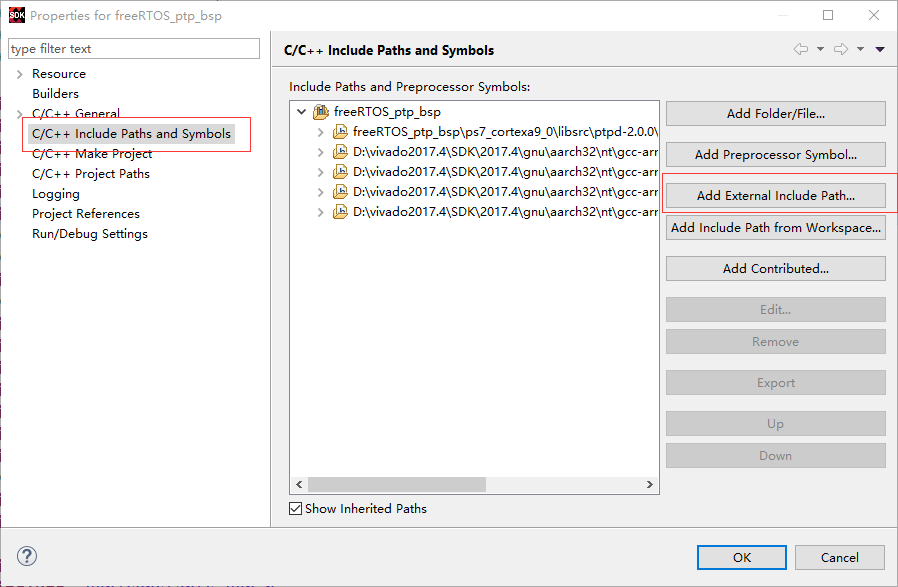Click the help question mark icon
898x587 pixels.
27,556
